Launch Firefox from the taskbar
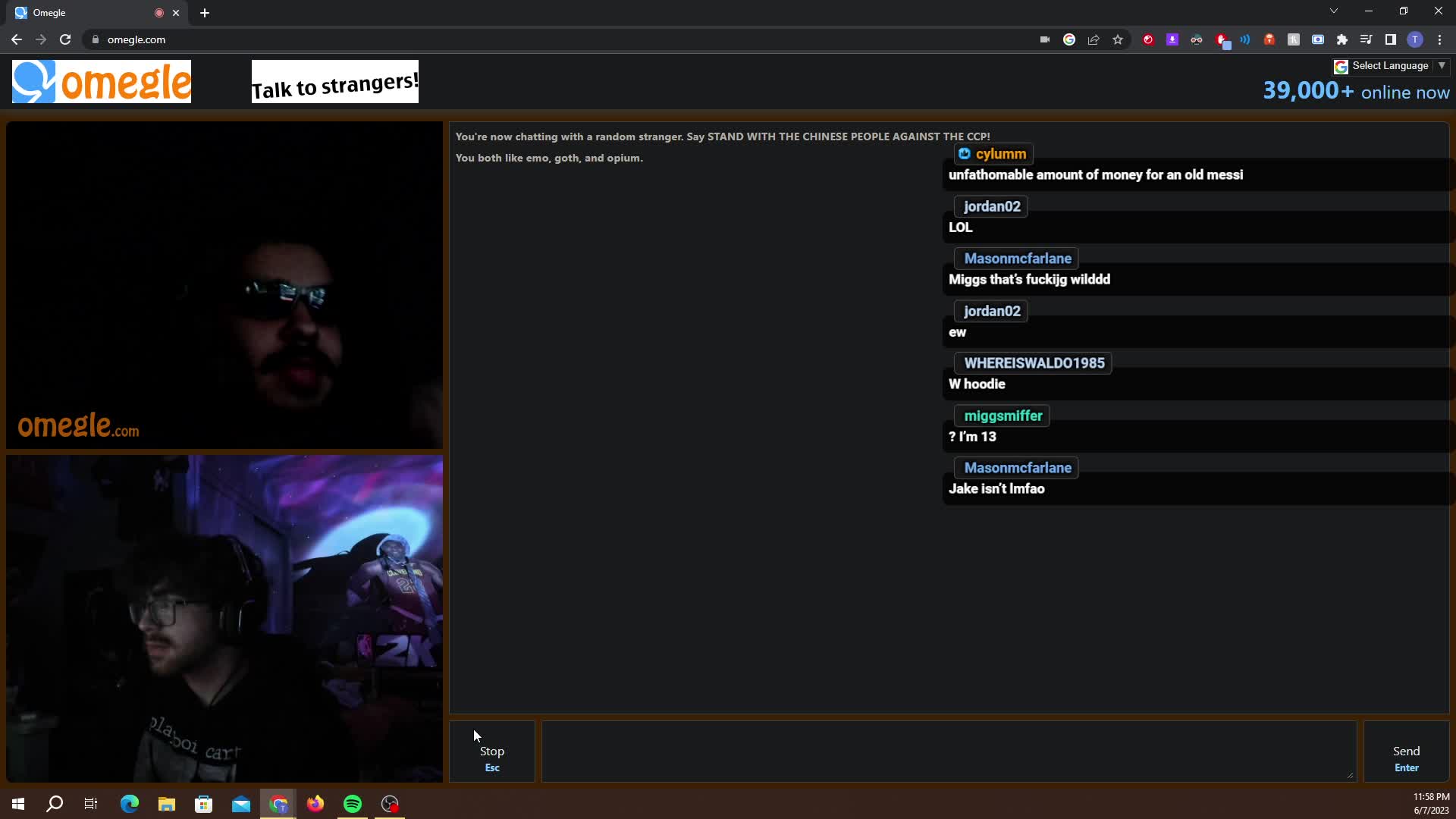 (315, 804)
